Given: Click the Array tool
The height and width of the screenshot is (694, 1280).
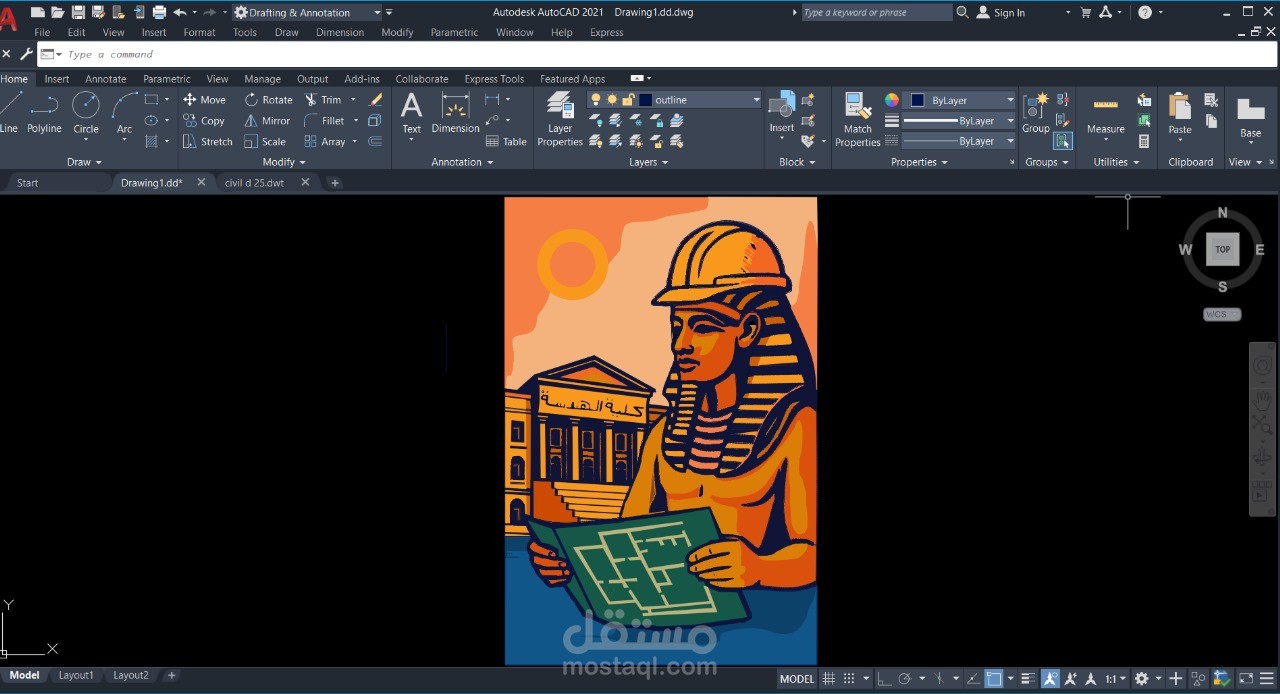Looking at the screenshot, I should [325, 142].
